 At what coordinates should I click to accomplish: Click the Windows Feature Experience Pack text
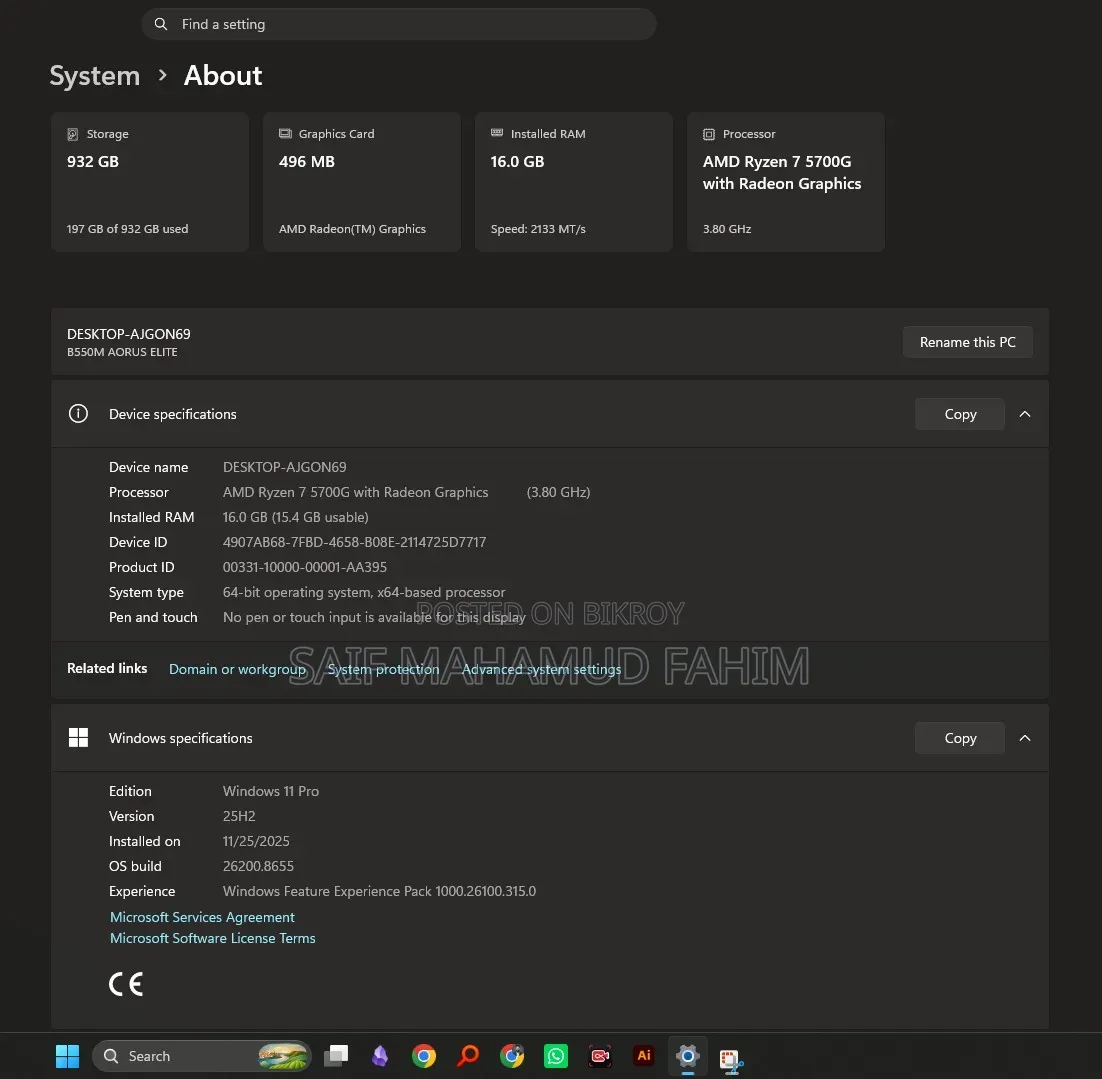[379, 891]
